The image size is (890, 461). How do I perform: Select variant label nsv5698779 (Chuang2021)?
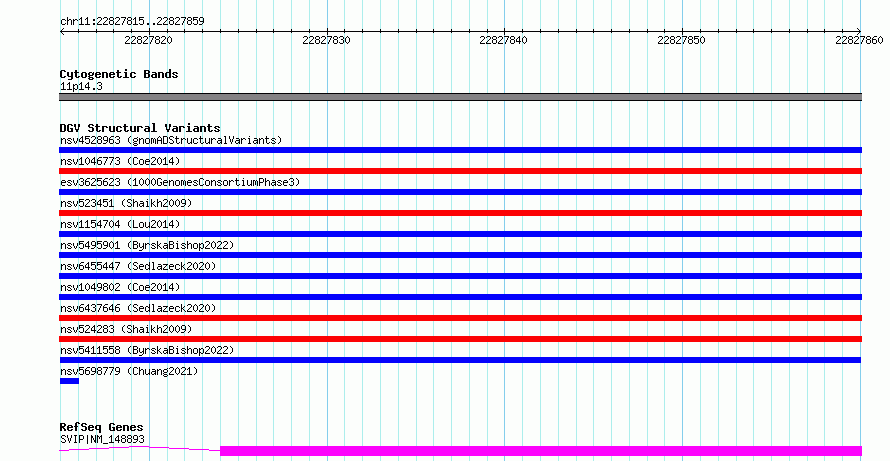tap(129, 371)
